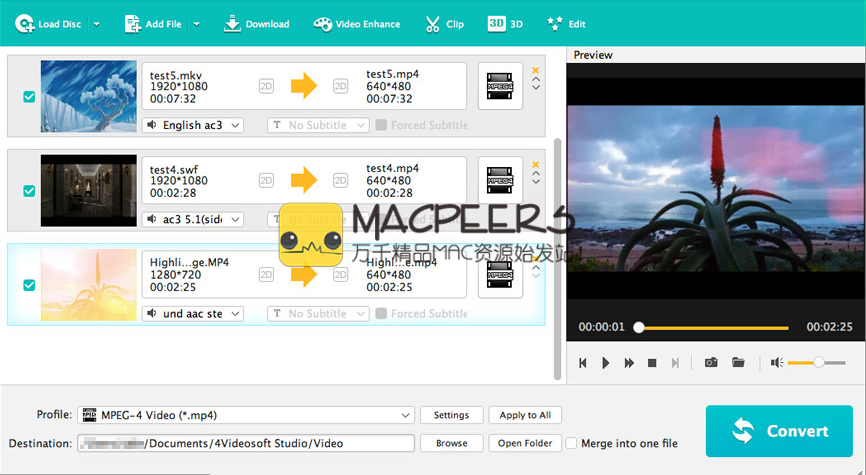The width and height of the screenshot is (866, 475).
Task: Uncheck the test5.mkv file checkbox
Action: point(29,97)
